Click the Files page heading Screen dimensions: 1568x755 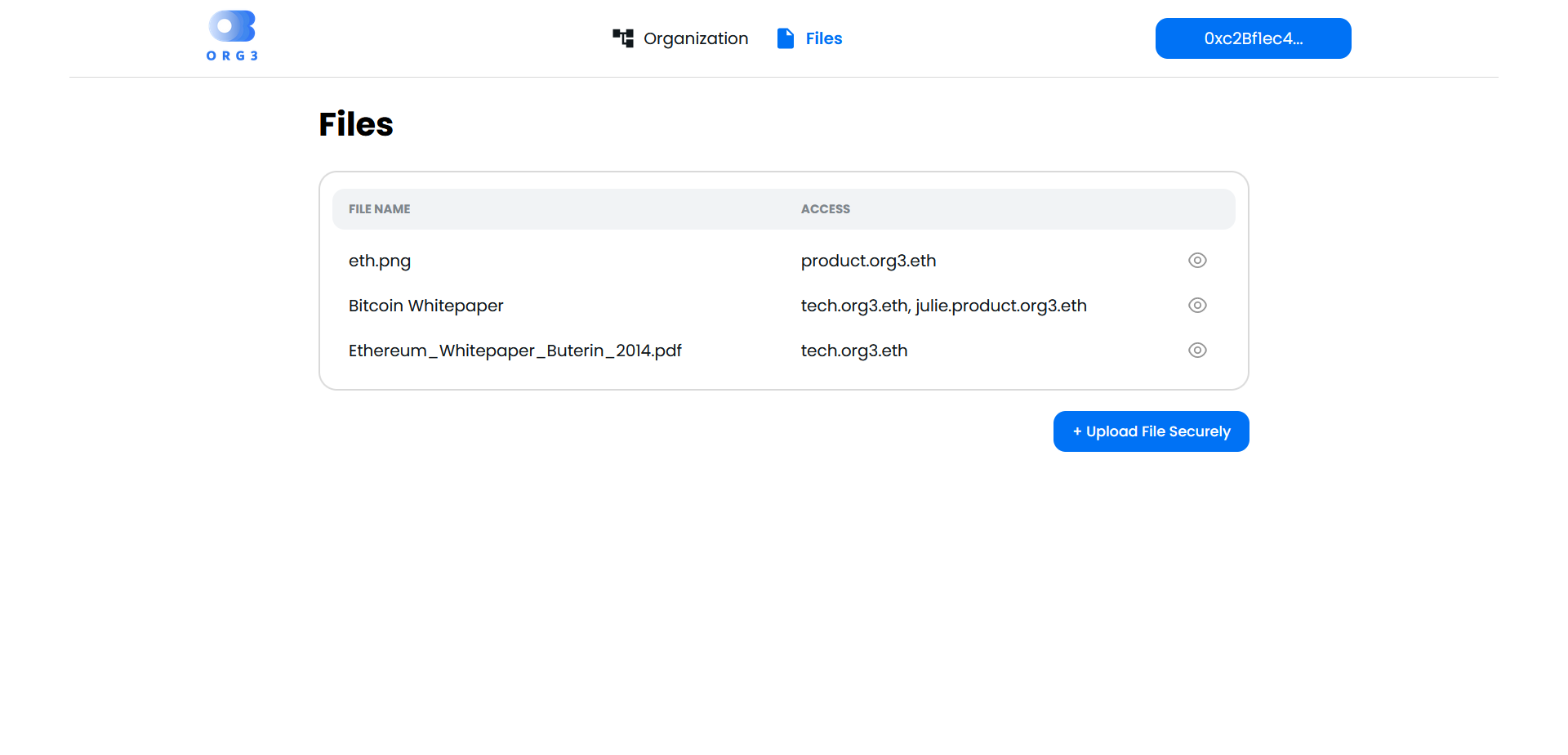[x=356, y=124]
